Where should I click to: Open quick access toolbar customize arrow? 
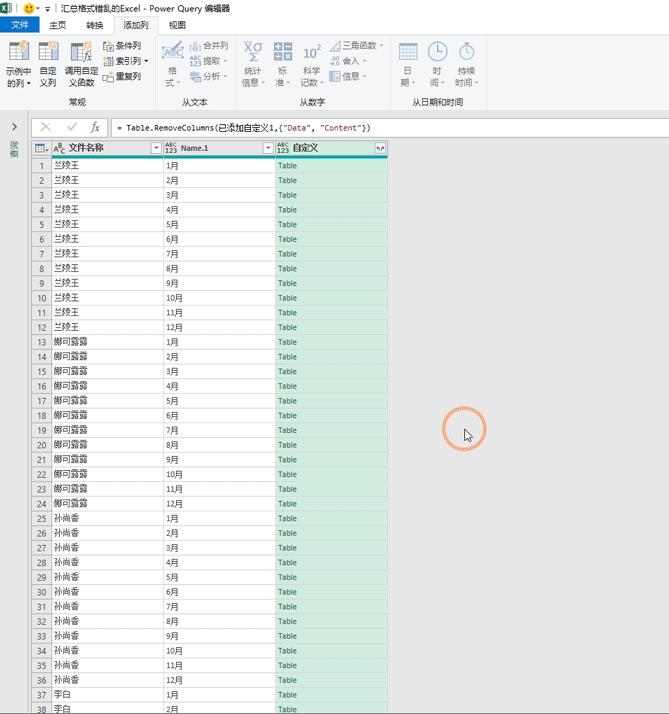[x=47, y=9]
